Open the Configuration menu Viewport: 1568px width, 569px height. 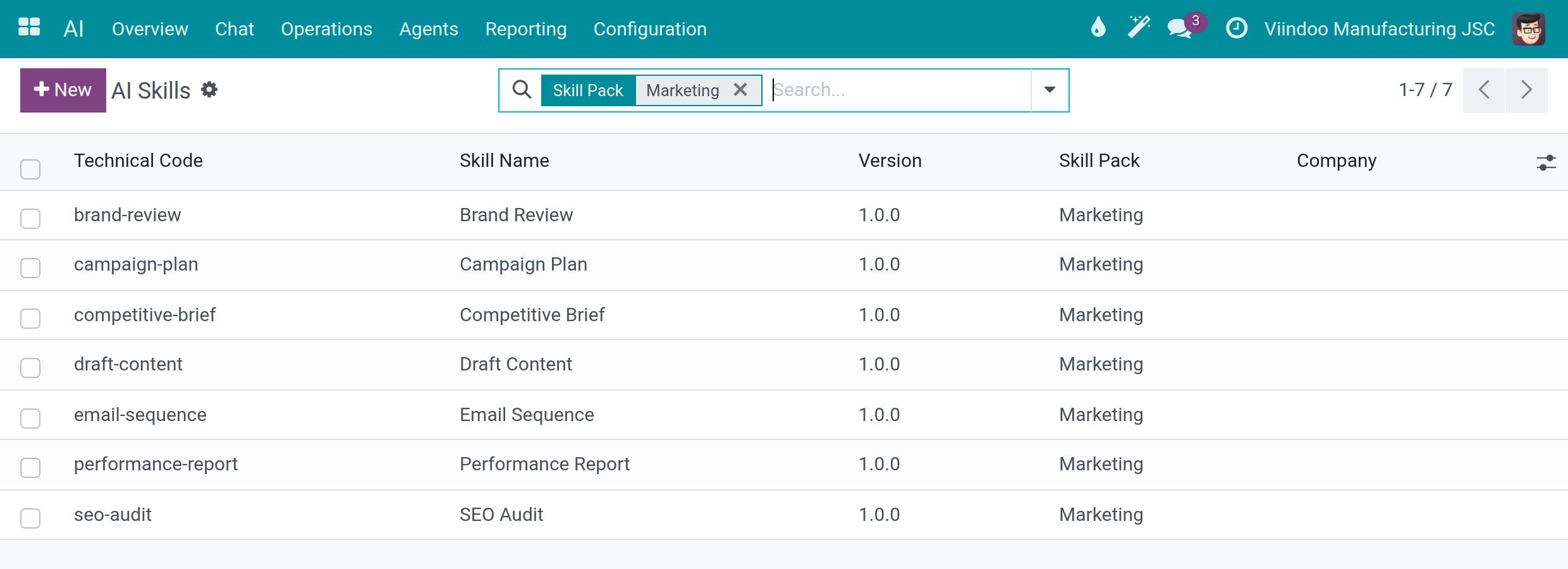click(x=650, y=29)
